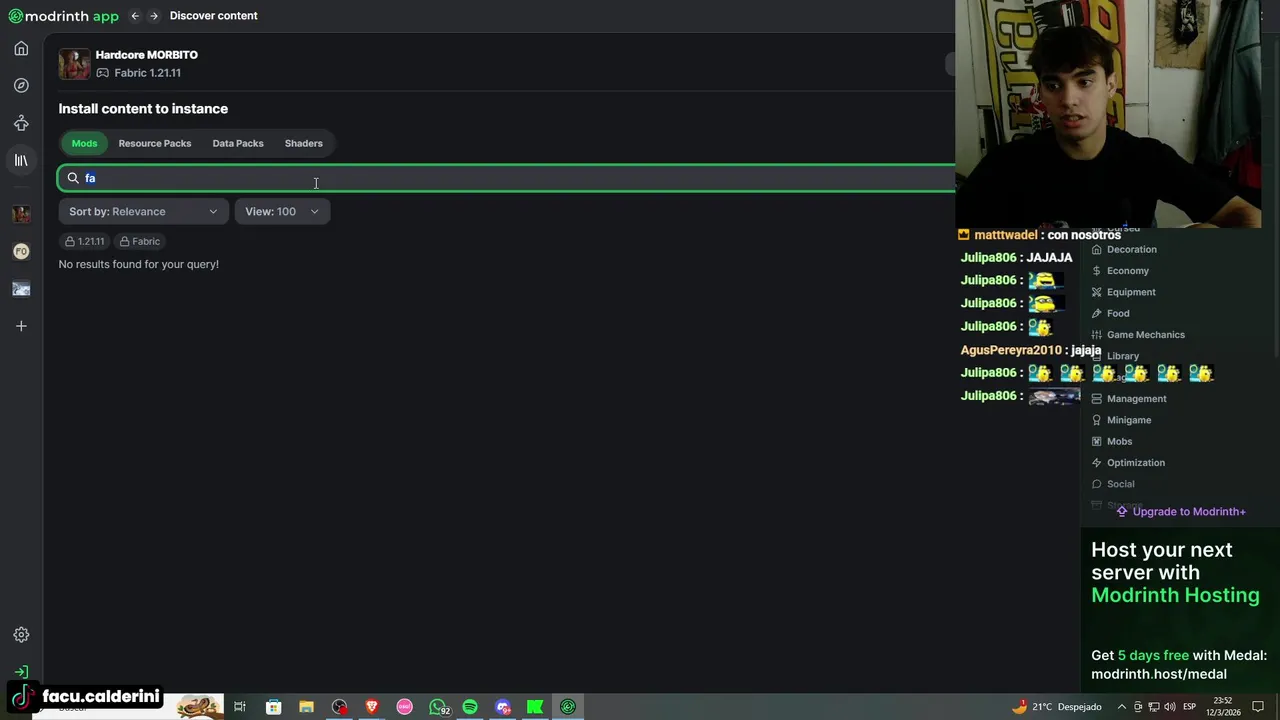This screenshot has height=720, width=1280.
Task: Toggle the Economy category filter
Action: tap(1120, 271)
